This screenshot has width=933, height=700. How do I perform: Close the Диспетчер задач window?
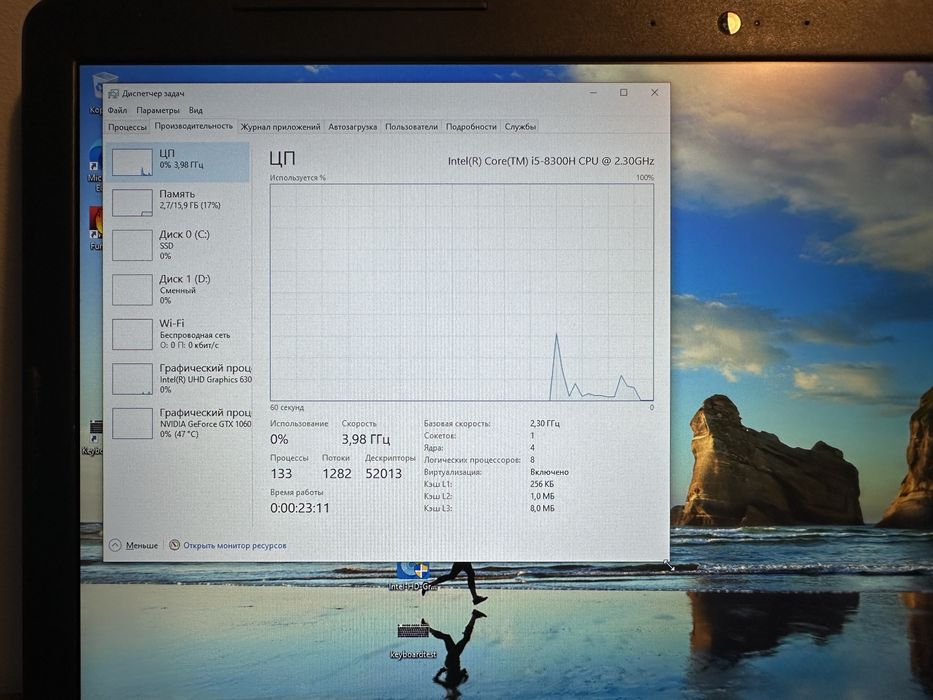[x=655, y=92]
